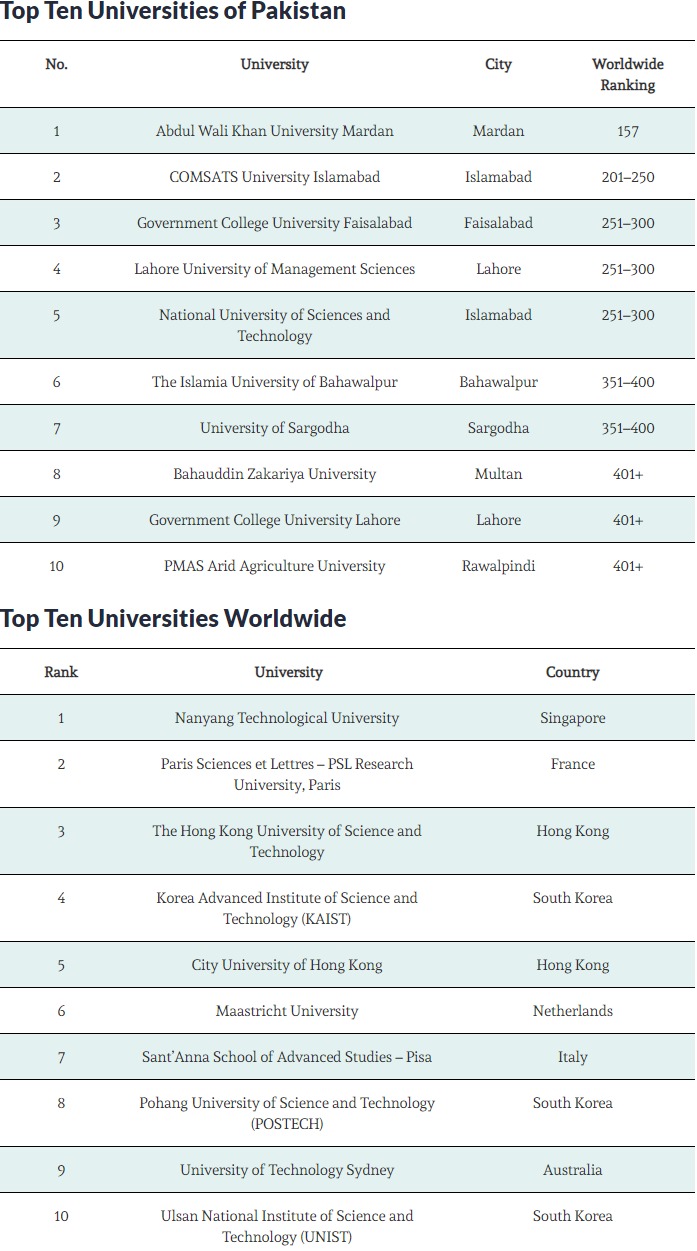Viewport: 697px width, 1251px height.
Task: Click Paris Sciences et Lettres PSL cell
Action: 287,774
